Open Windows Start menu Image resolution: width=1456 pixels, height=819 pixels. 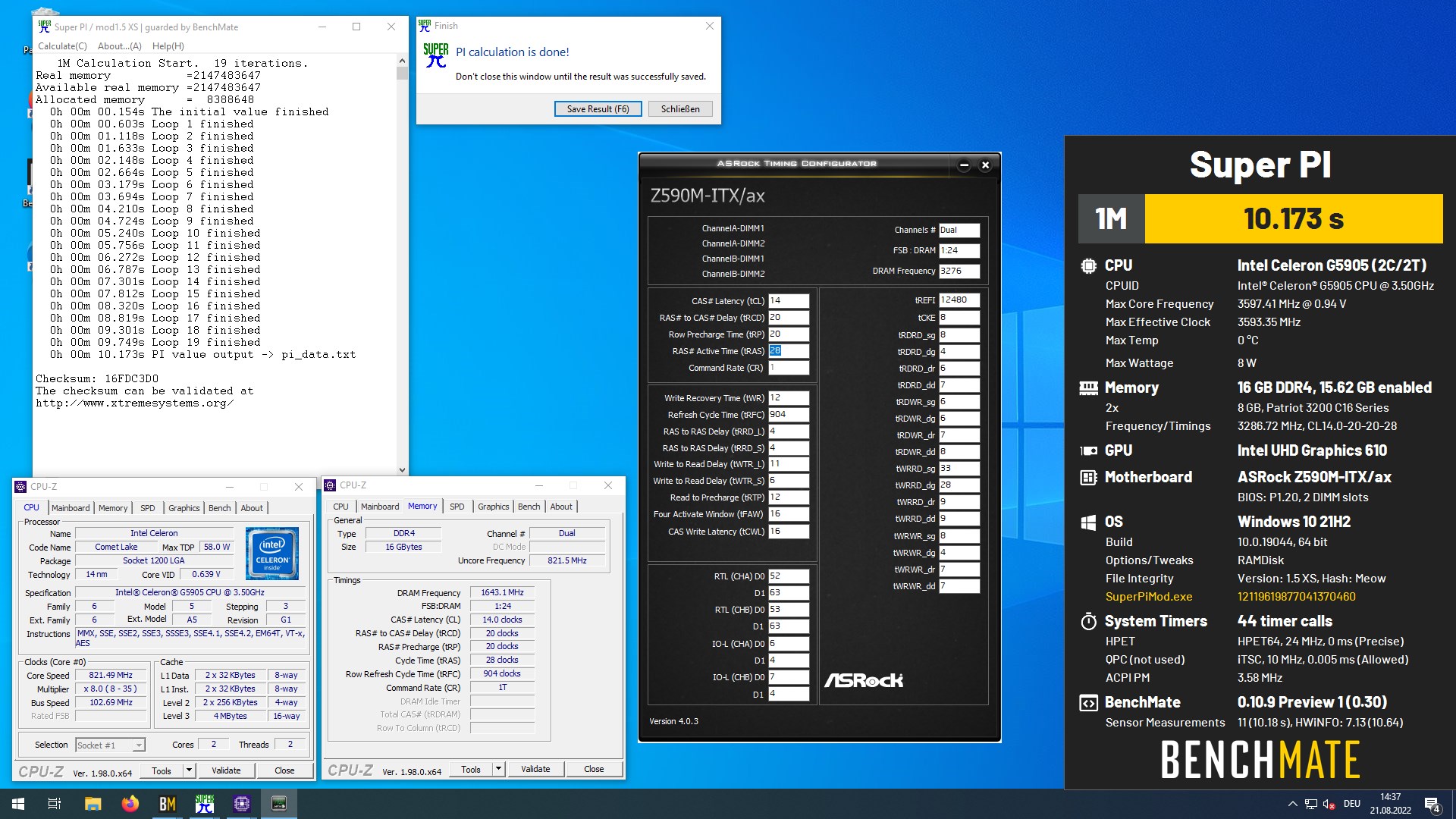(x=18, y=804)
